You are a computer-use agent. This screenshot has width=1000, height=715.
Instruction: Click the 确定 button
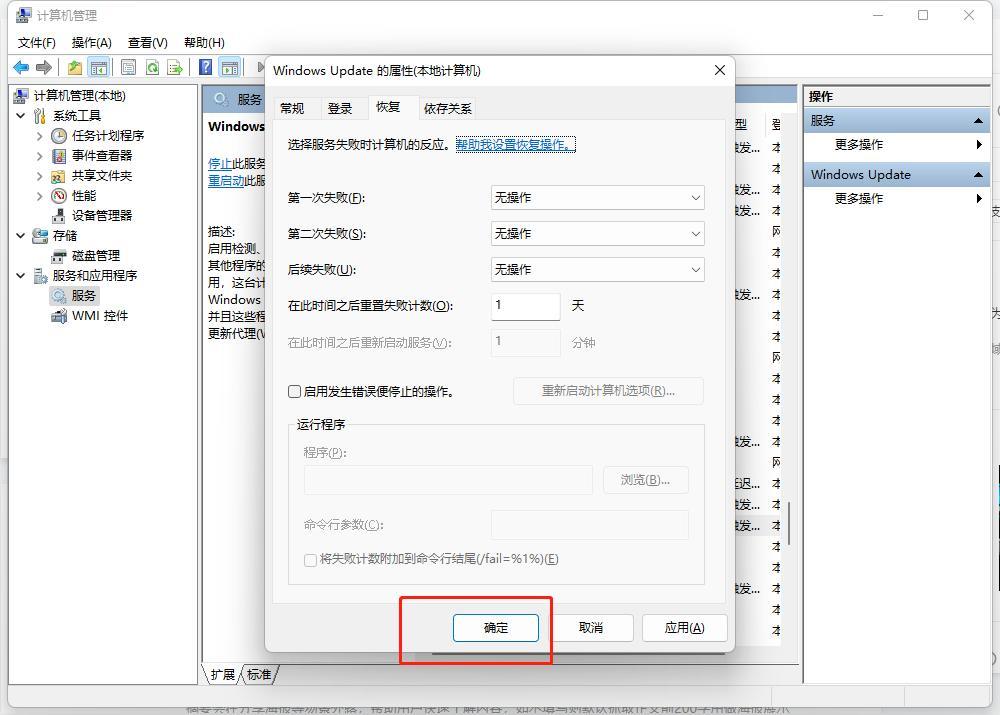496,628
